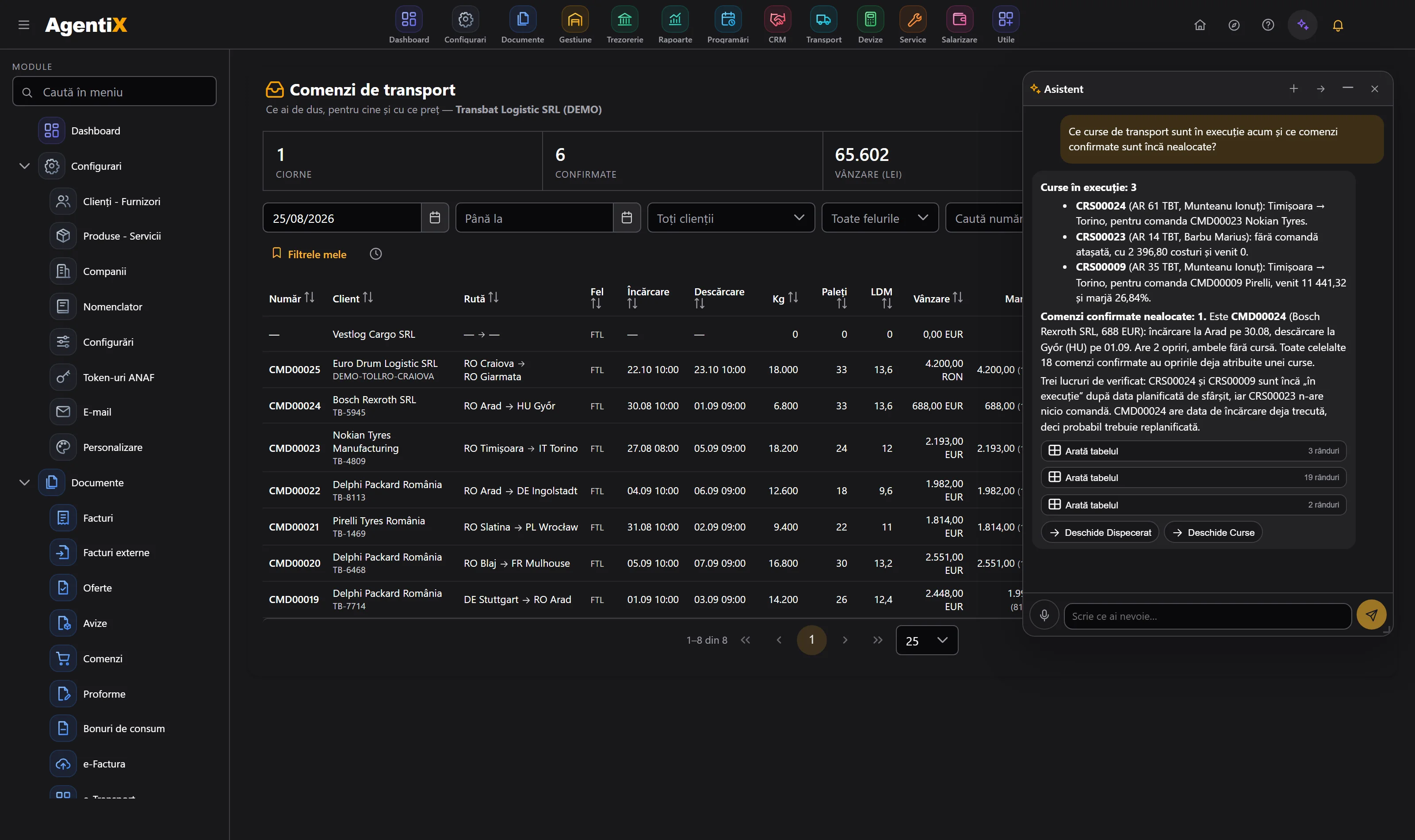Open filter history clock icon
1415x840 pixels.
click(375, 254)
